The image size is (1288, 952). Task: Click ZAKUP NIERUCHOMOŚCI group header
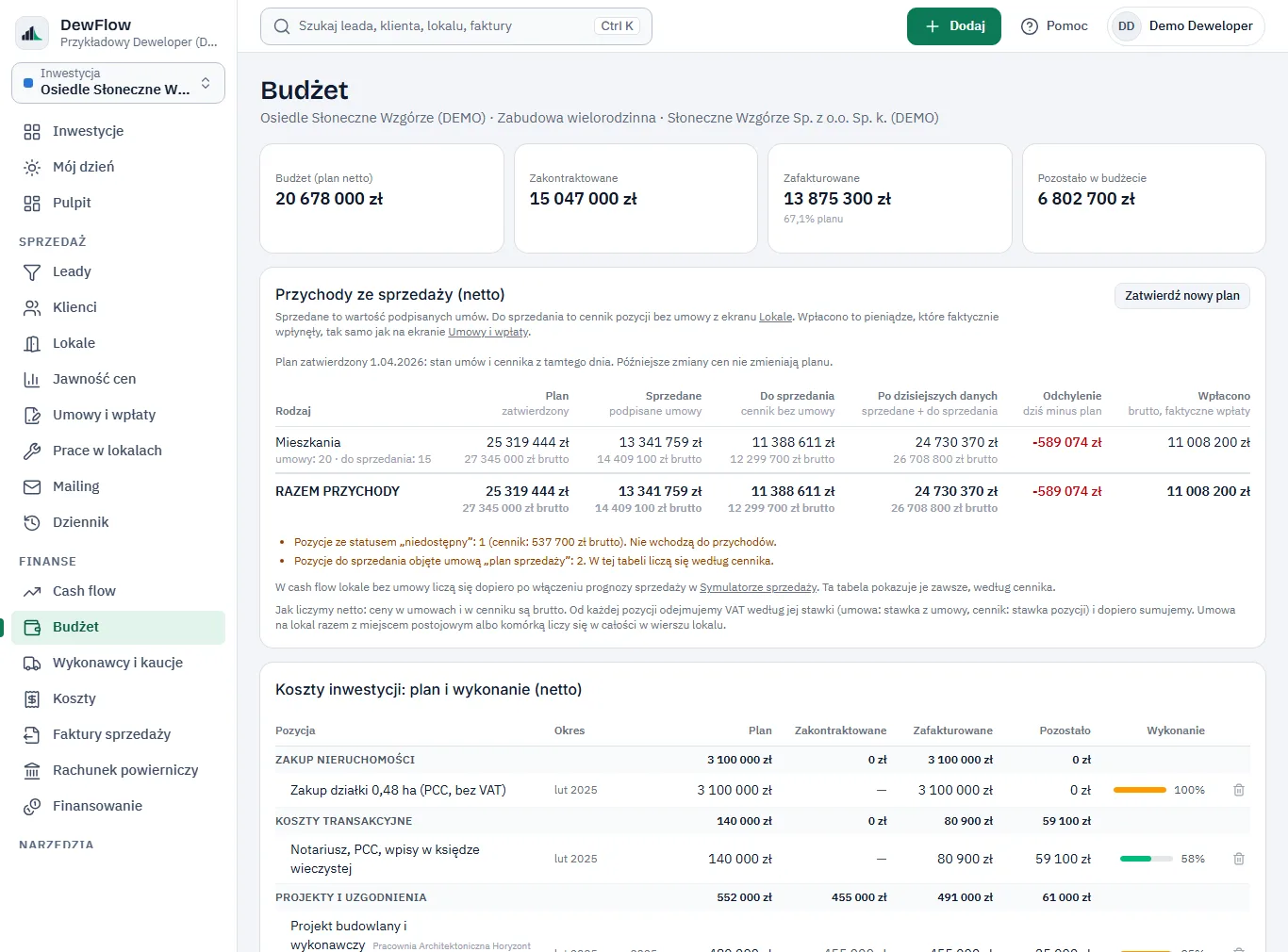click(345, 760)
